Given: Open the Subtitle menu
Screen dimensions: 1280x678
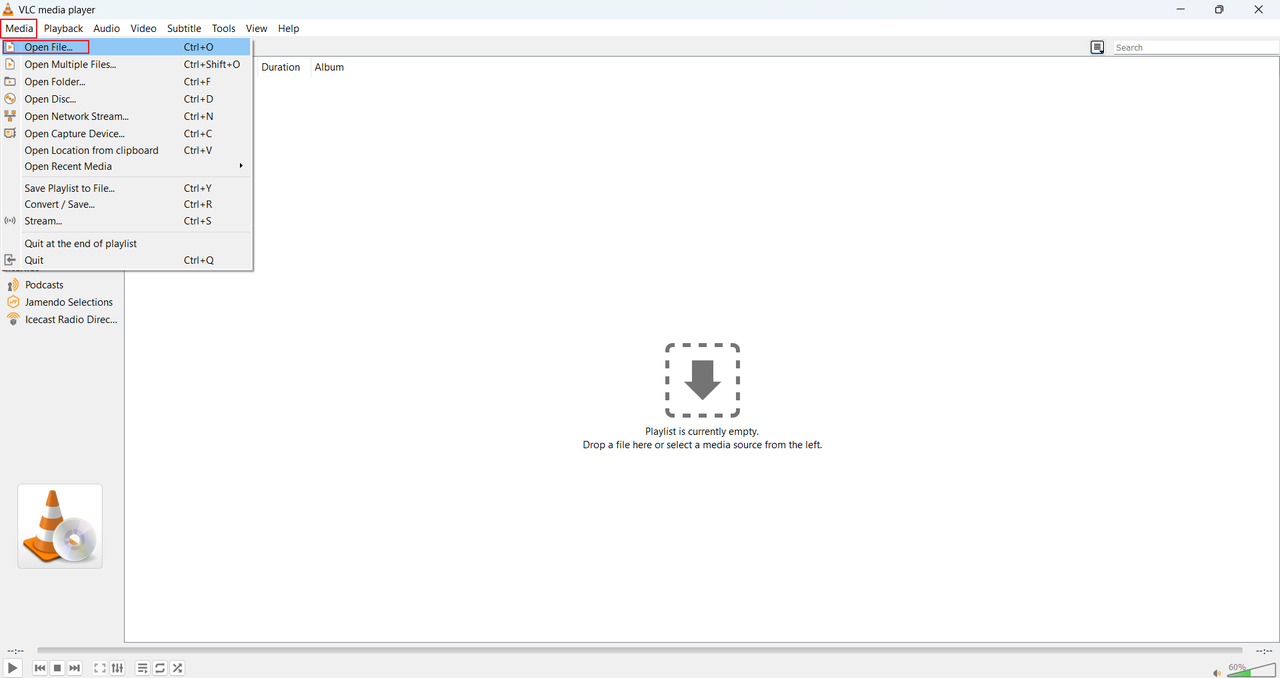Looking at the screenshot, I should point(184,28).
